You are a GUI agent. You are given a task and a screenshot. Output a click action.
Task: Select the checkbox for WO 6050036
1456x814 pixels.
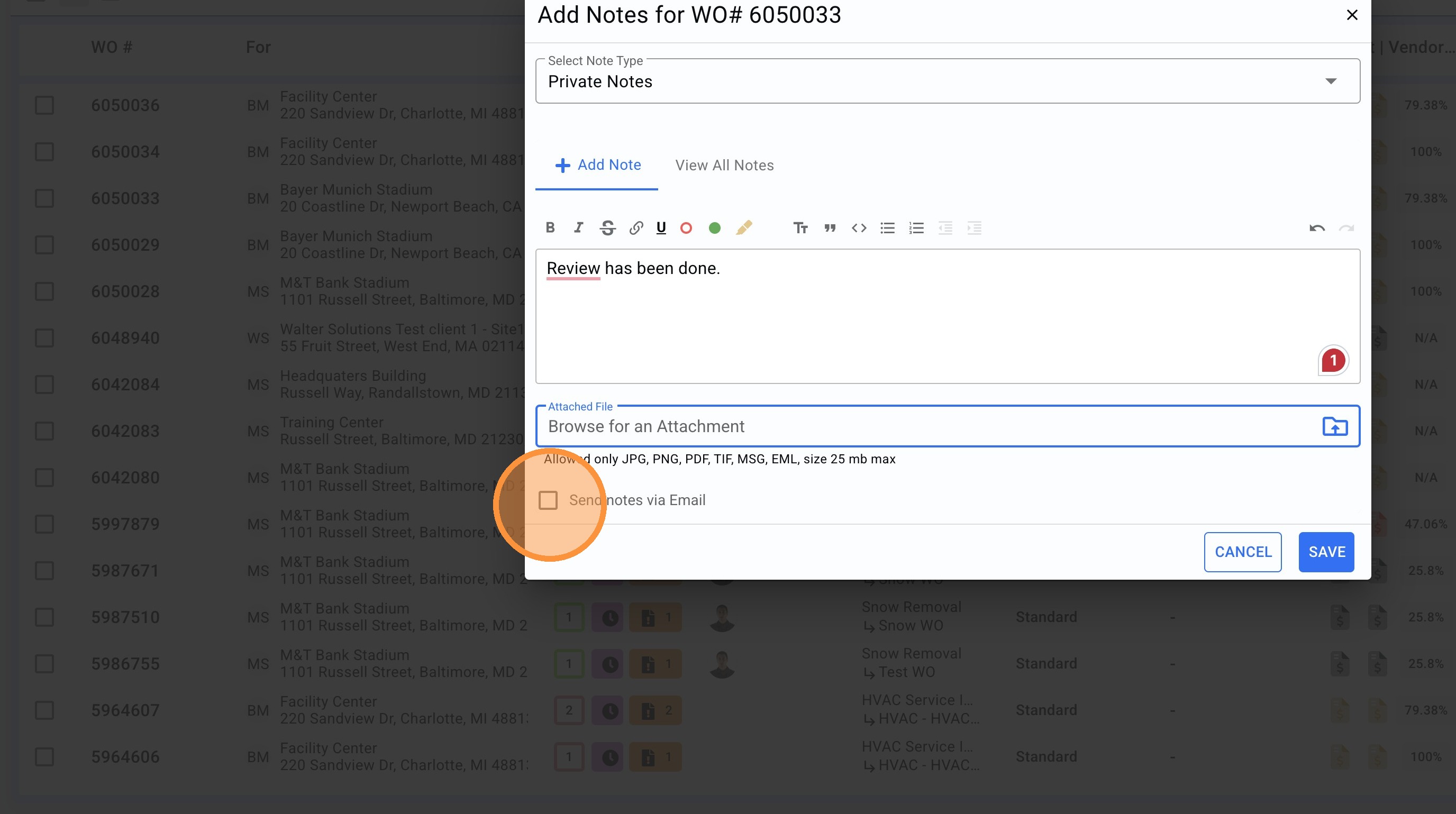44,105
